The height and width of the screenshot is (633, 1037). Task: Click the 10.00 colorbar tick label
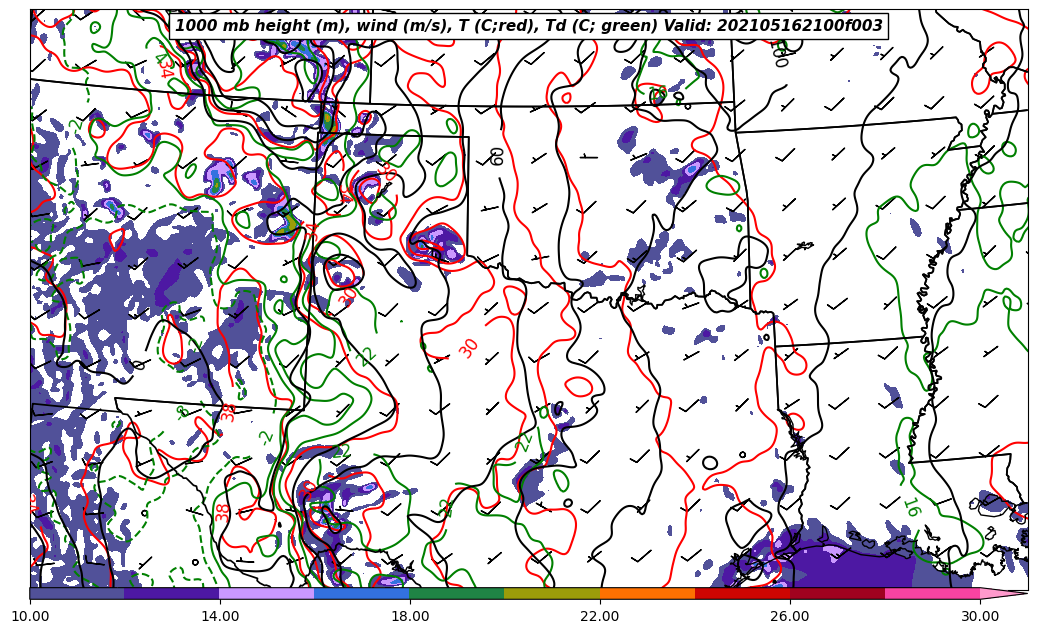coord(30,616)
